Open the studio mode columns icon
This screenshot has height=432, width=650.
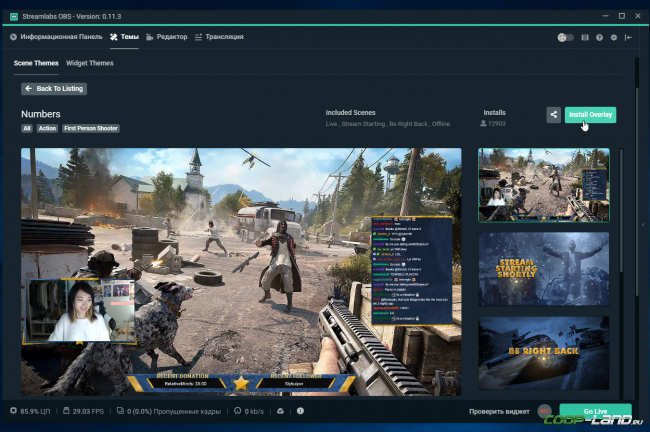pos(585,37)
